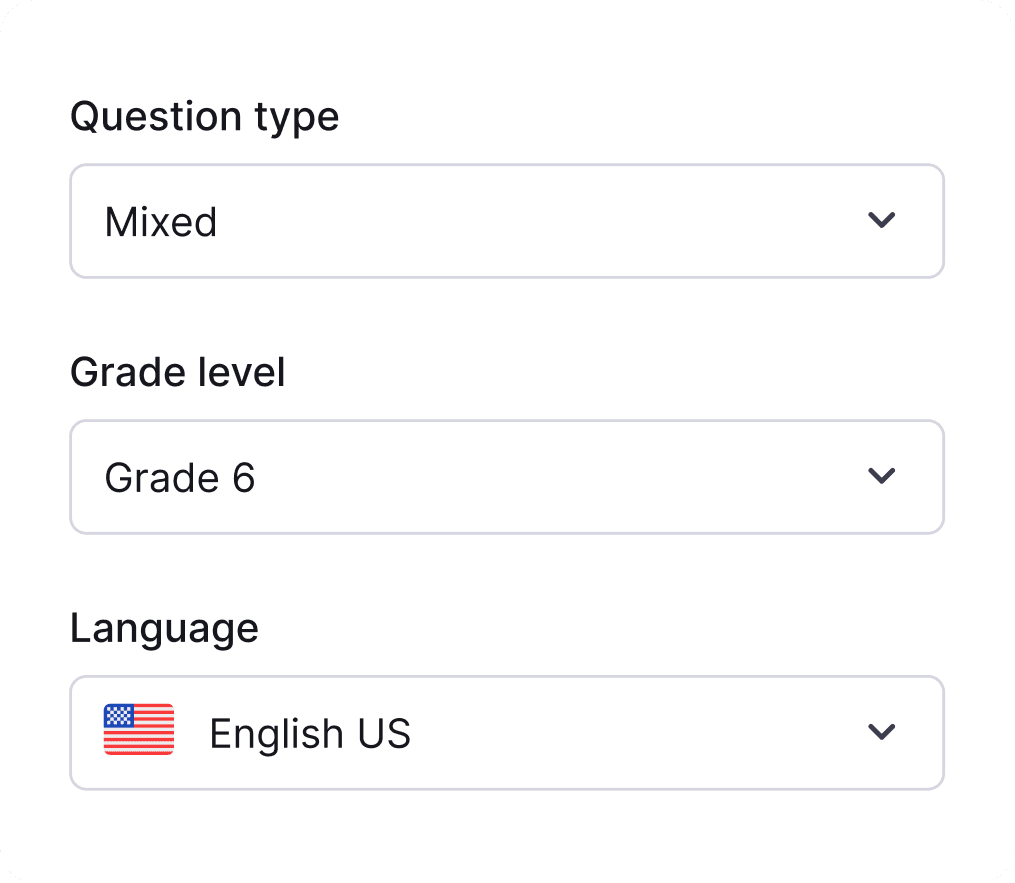Click the "Grade 6" selected value text

point(180,478)
